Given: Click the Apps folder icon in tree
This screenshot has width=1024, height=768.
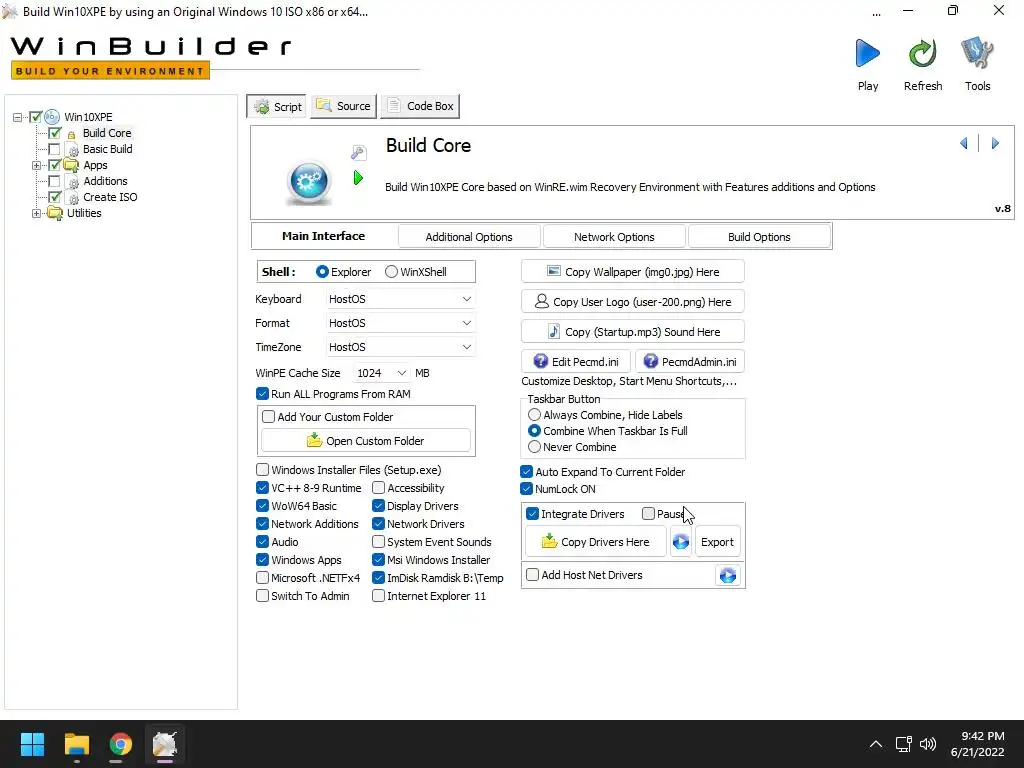Looking at the screenshot, I should tap(72, 165).
